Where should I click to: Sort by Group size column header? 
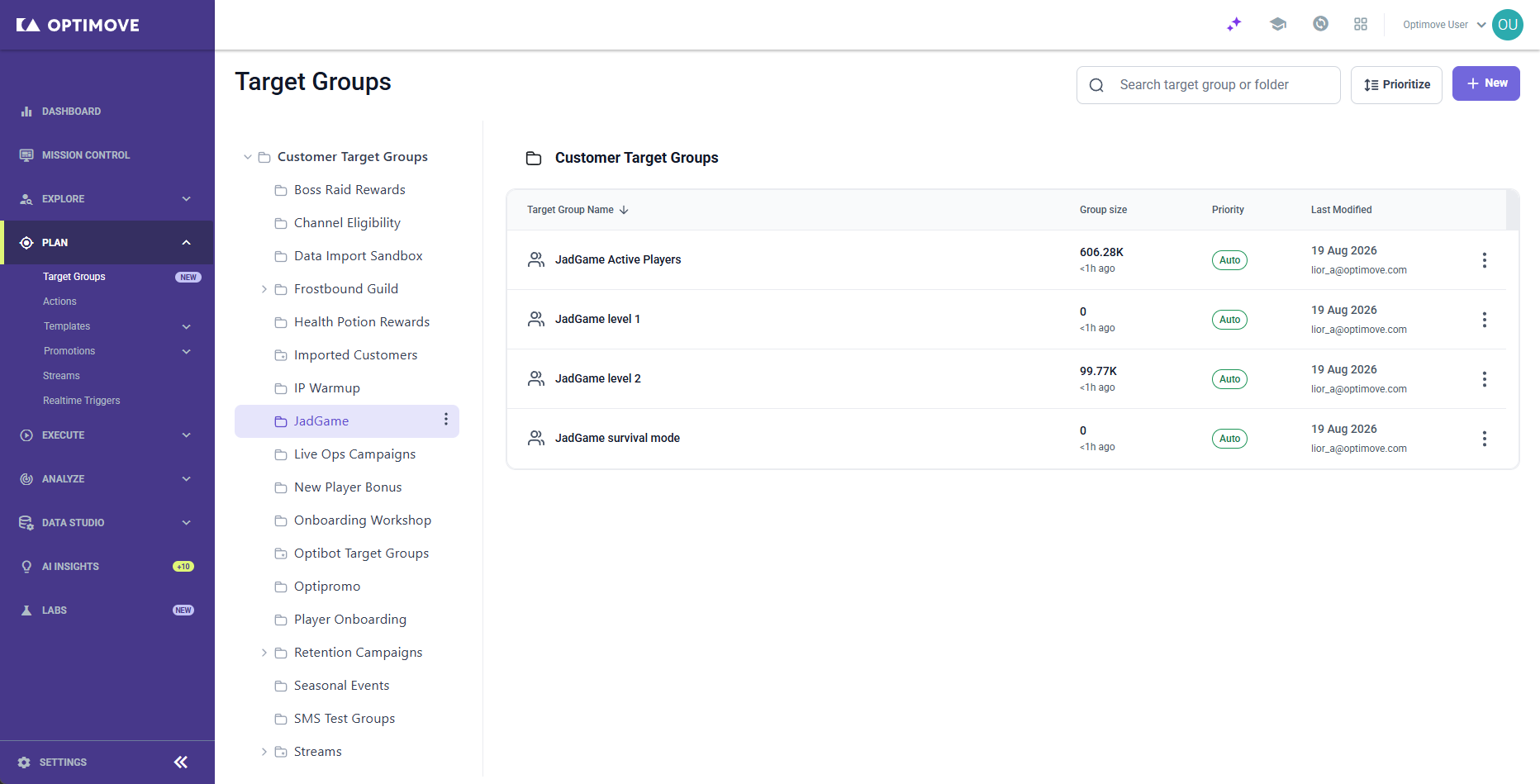[x=1103, y=210]
